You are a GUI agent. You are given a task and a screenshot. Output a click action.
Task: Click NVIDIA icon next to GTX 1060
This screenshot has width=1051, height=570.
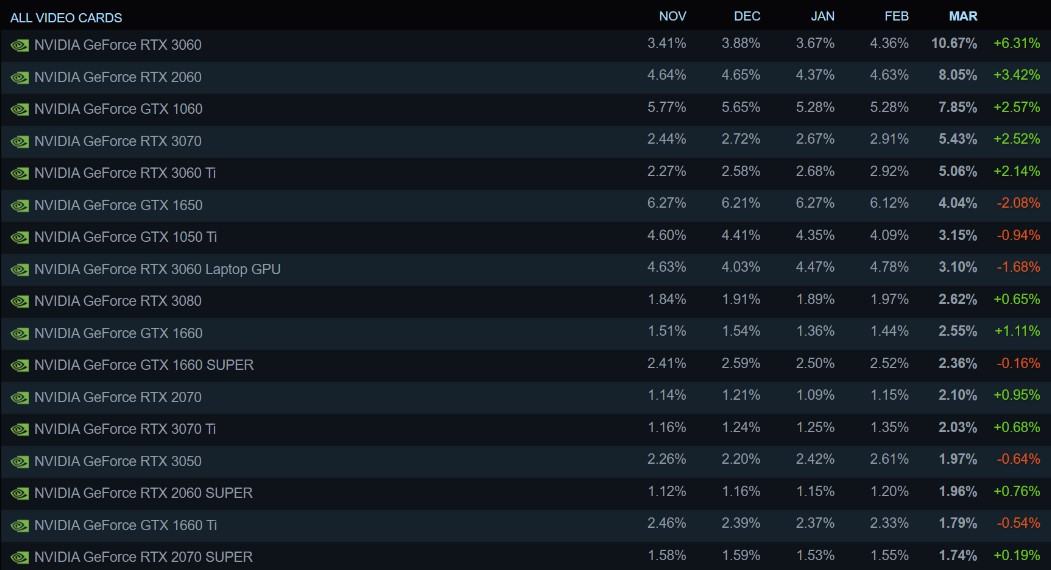tap(20, 109)
